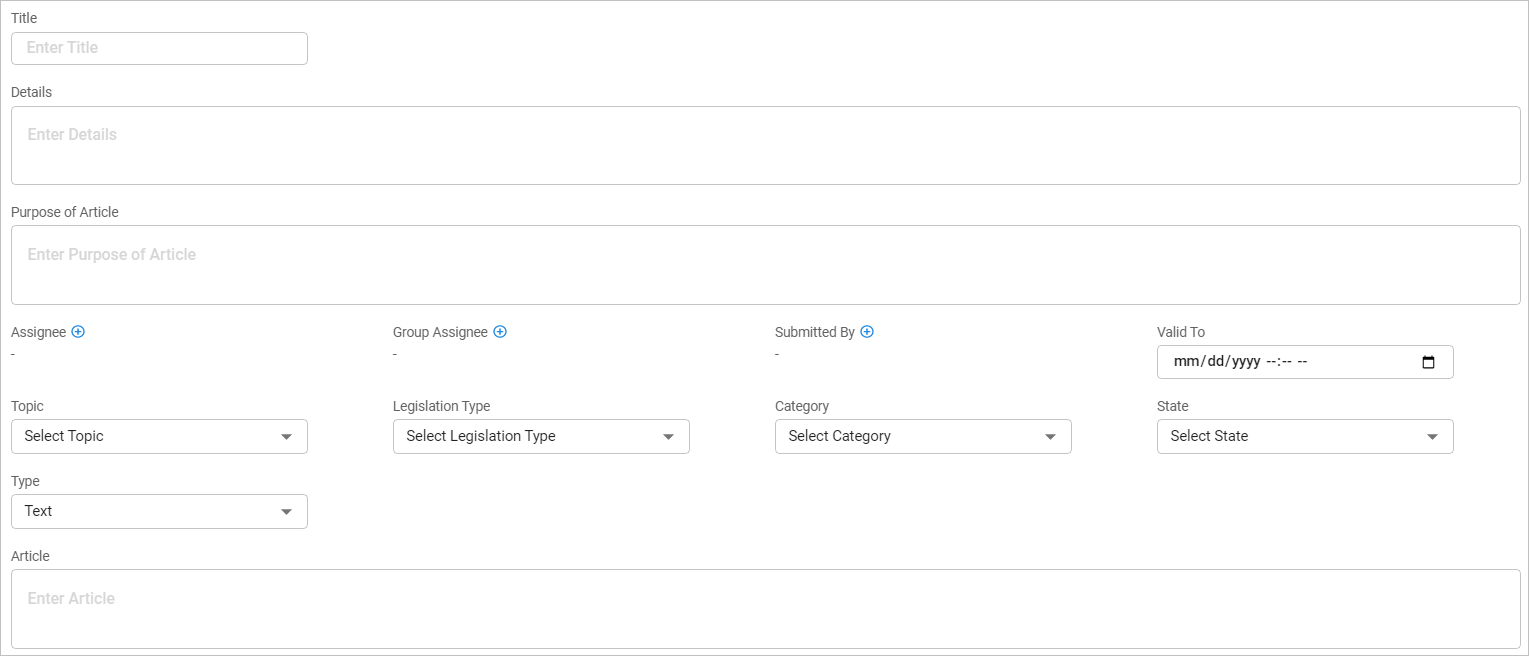Click the Legislation Type dropdown arrow
1529x656 pixels.
click(669, 437)
